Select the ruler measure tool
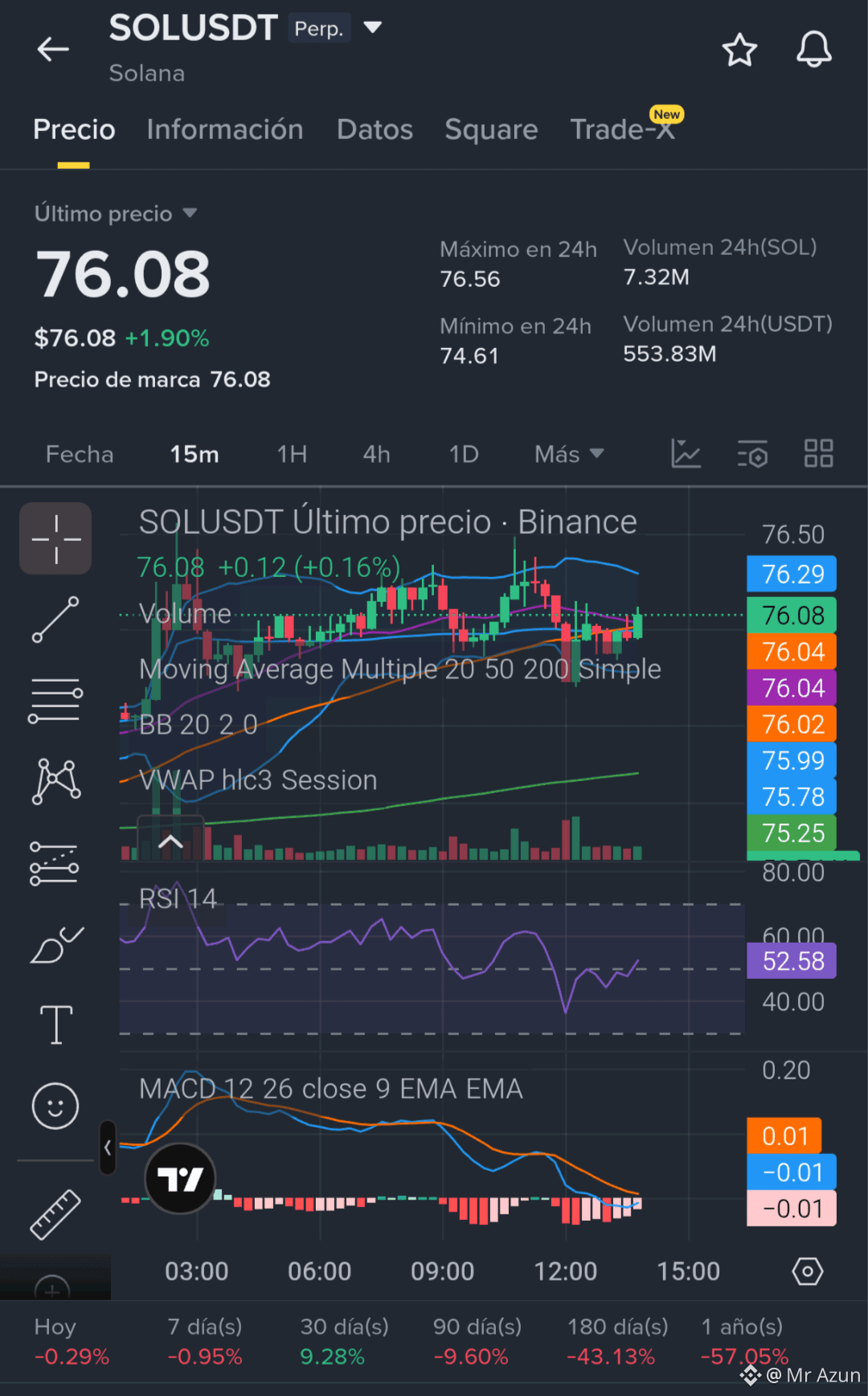The height and width of the screenshot is (1396, 868). [55, 1214]
